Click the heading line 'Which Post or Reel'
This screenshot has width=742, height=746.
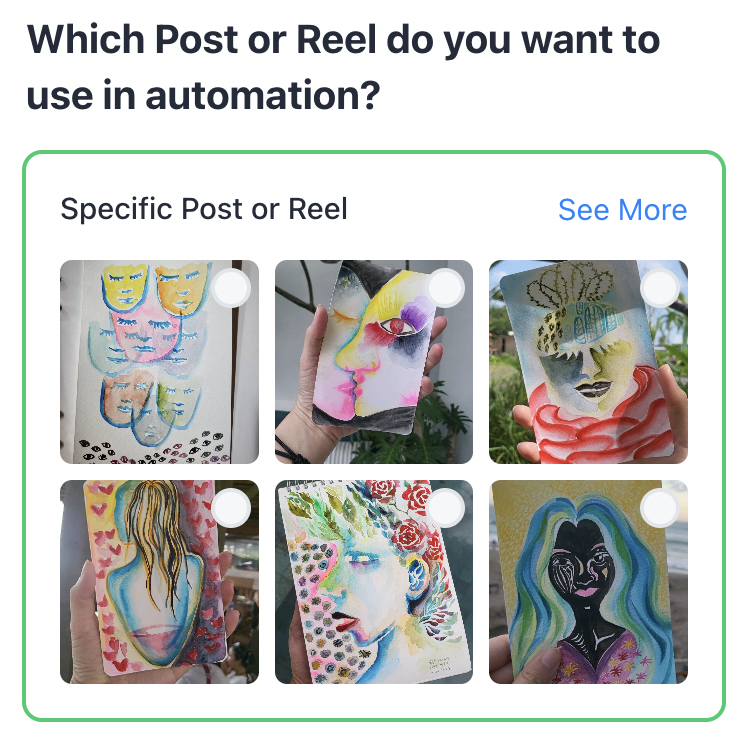(202, 40)
